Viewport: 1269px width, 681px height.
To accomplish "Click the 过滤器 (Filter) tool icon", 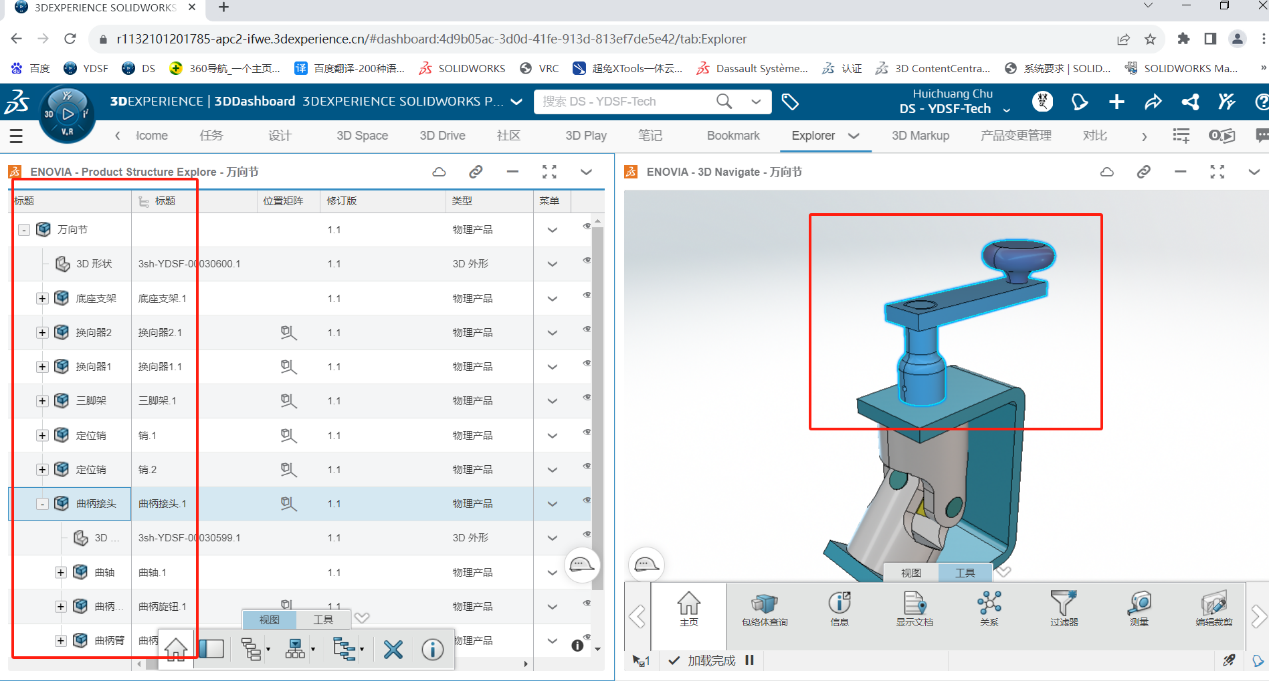I will click(1064, 608).
